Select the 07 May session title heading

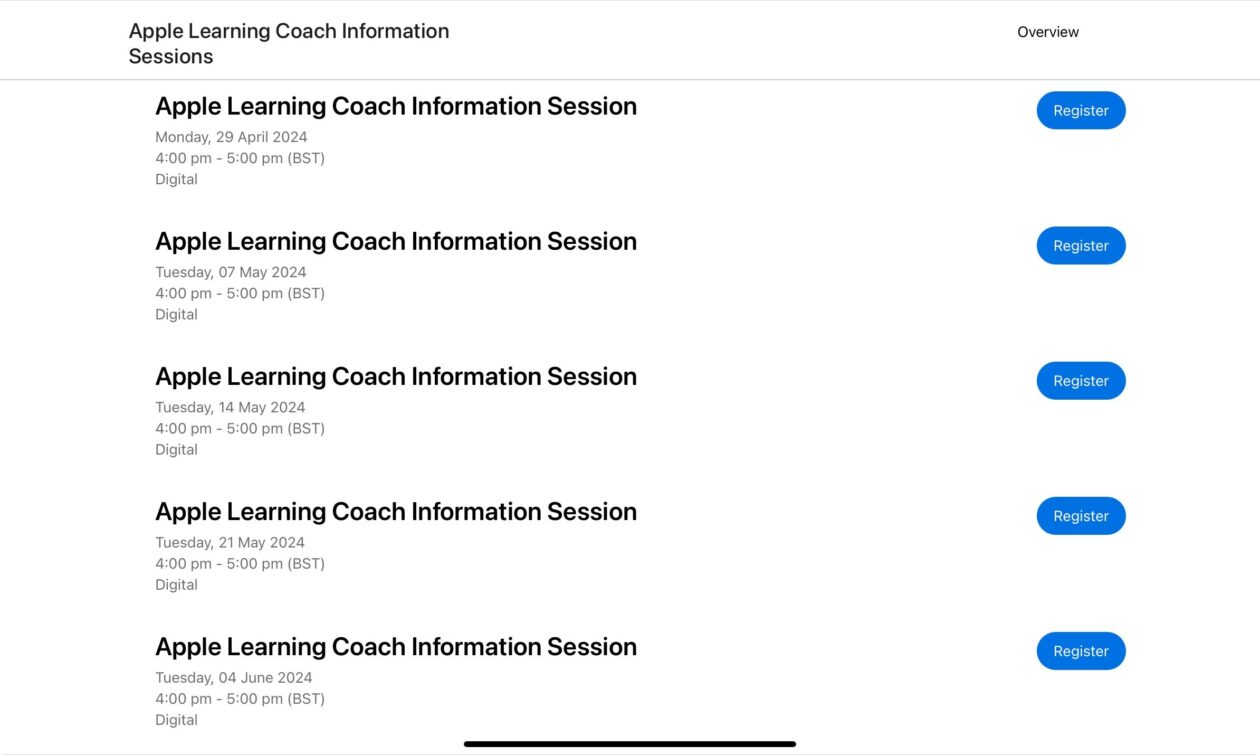[x=396, y=241]
